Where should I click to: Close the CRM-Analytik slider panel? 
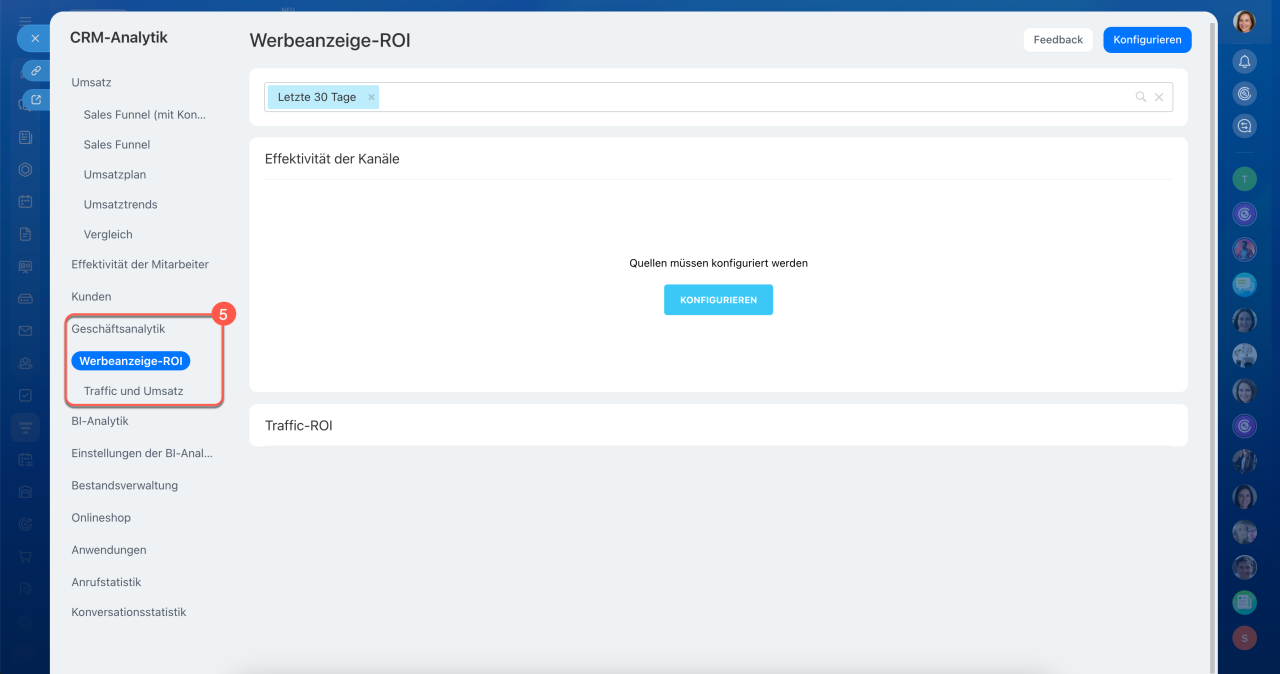[35, 38]
